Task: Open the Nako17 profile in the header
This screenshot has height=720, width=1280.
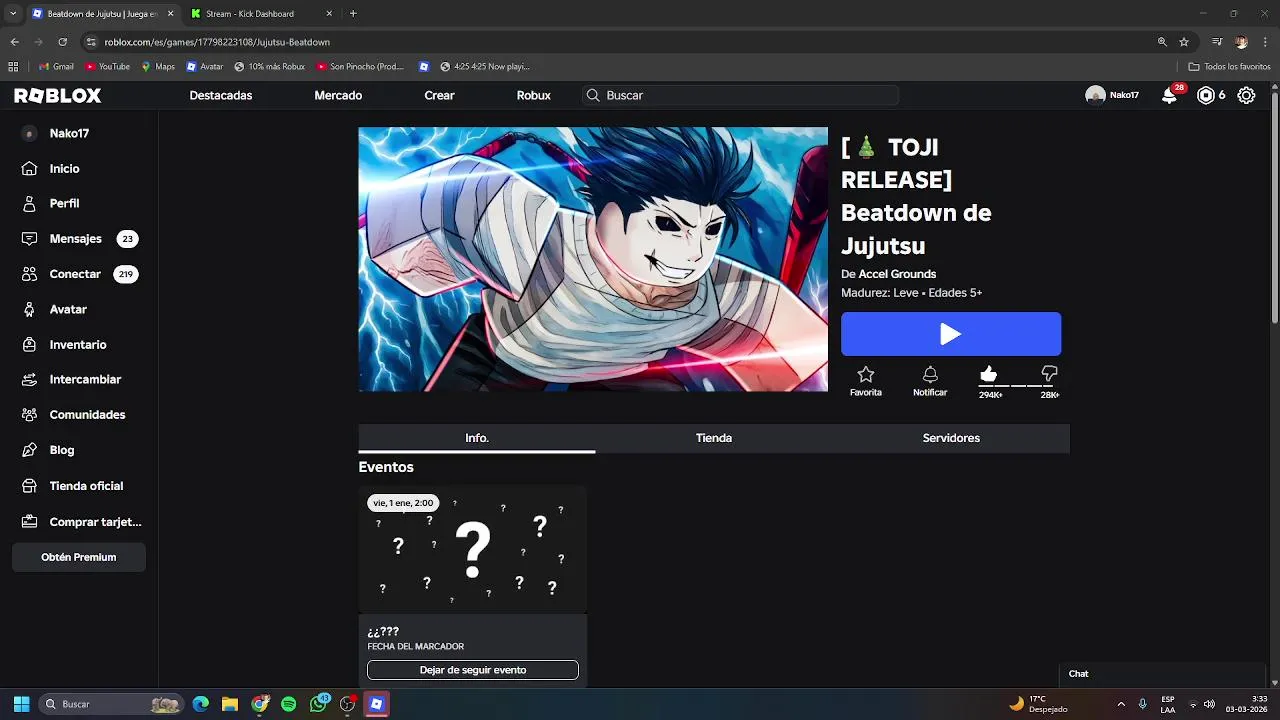Action: point(1112,96)
